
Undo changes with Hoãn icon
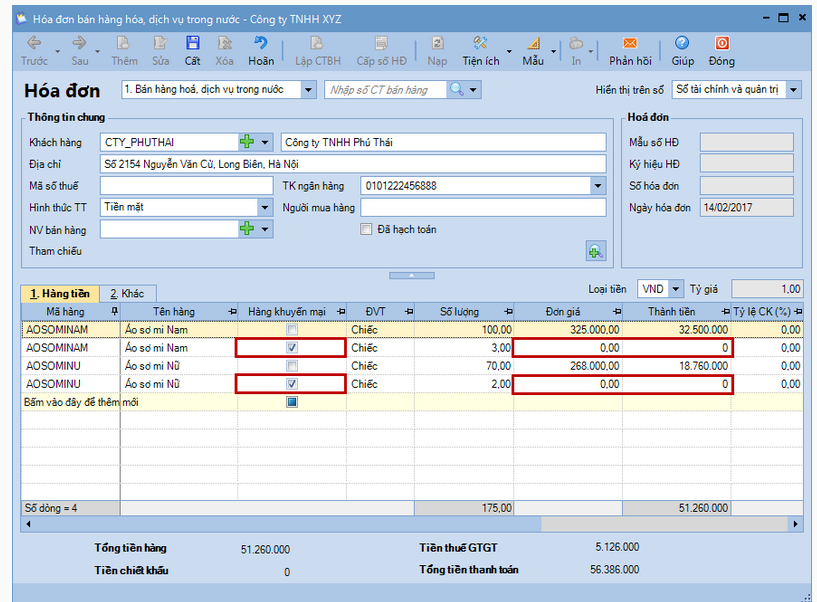(261, 43)
